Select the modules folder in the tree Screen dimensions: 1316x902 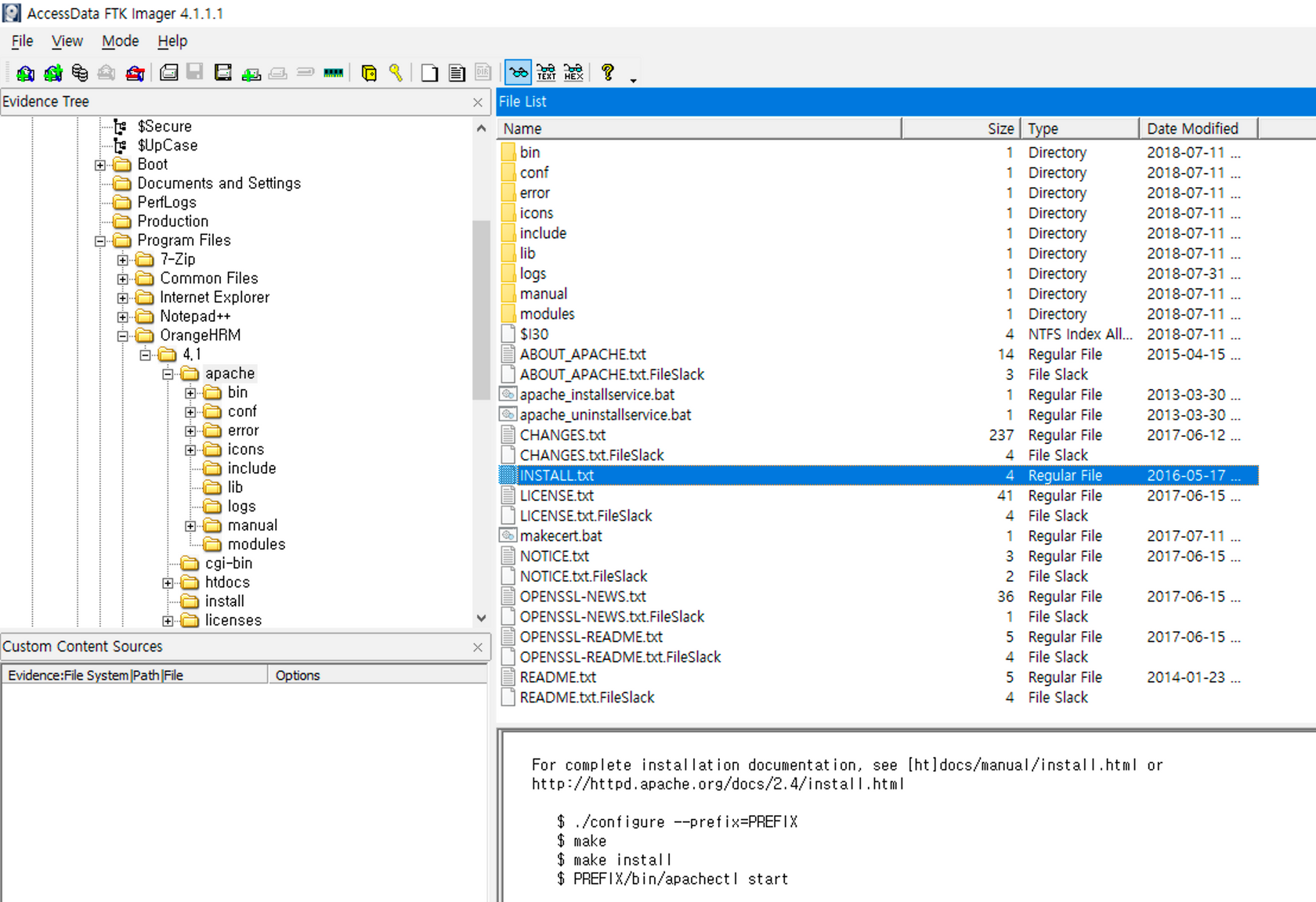pos(256,544)
